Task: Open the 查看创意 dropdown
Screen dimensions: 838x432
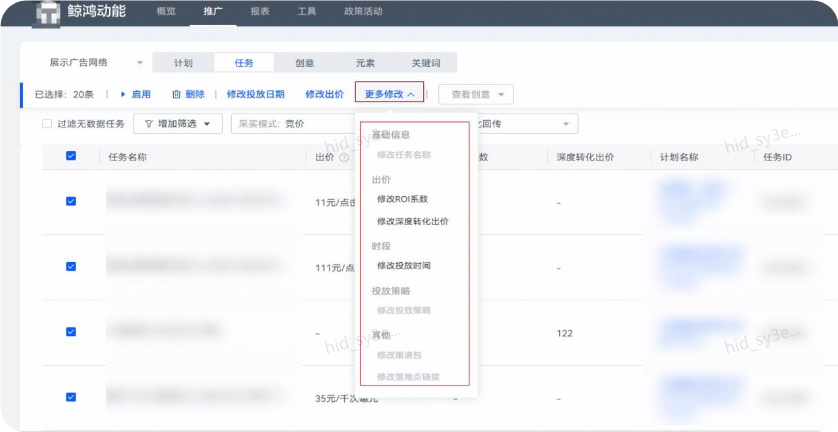Action: tap(476, 94)
